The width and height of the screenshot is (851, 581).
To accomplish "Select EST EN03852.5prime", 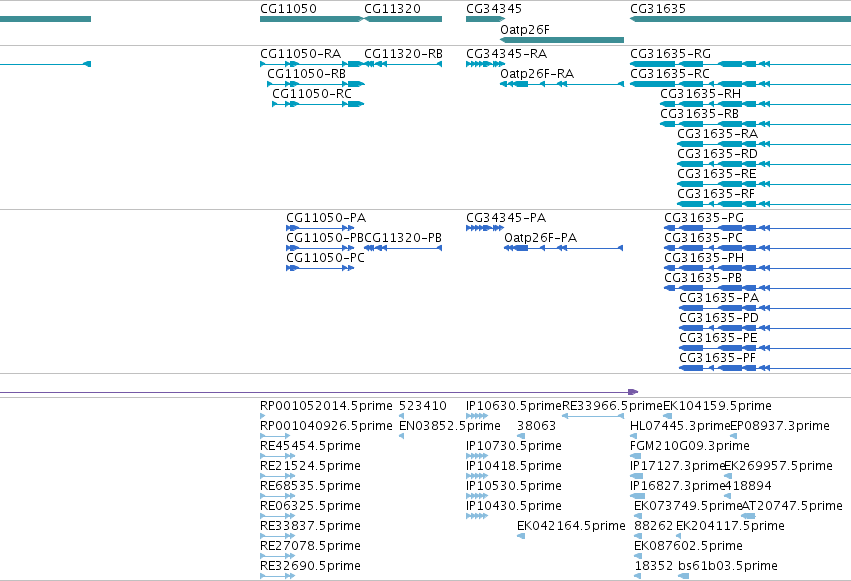I will click(x=402, y=436).
